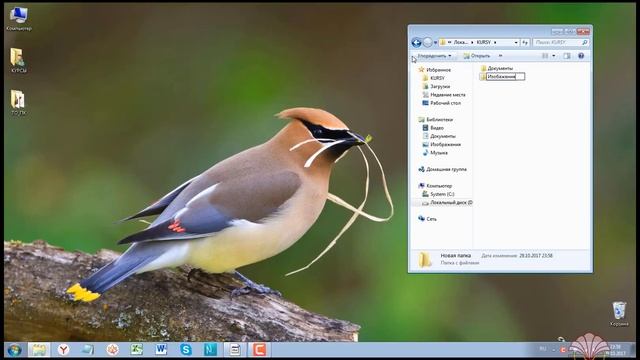
Task: Show more toolbar commands chevron
Action: tap(500, 56)
